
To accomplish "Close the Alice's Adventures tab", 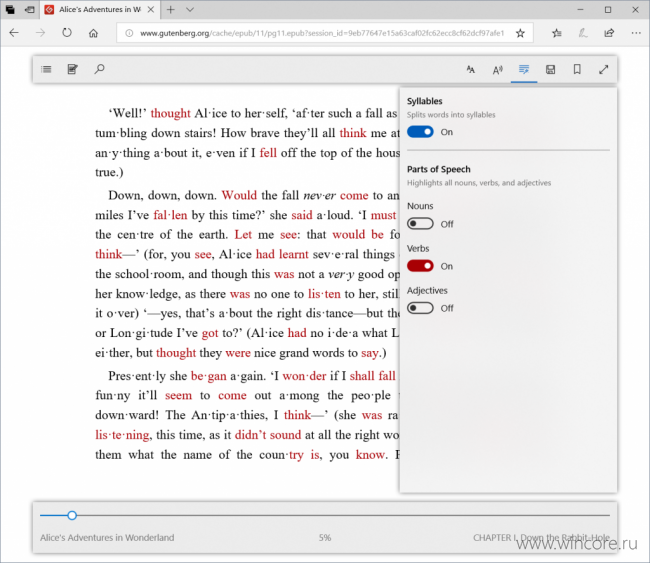I will 151,10.
